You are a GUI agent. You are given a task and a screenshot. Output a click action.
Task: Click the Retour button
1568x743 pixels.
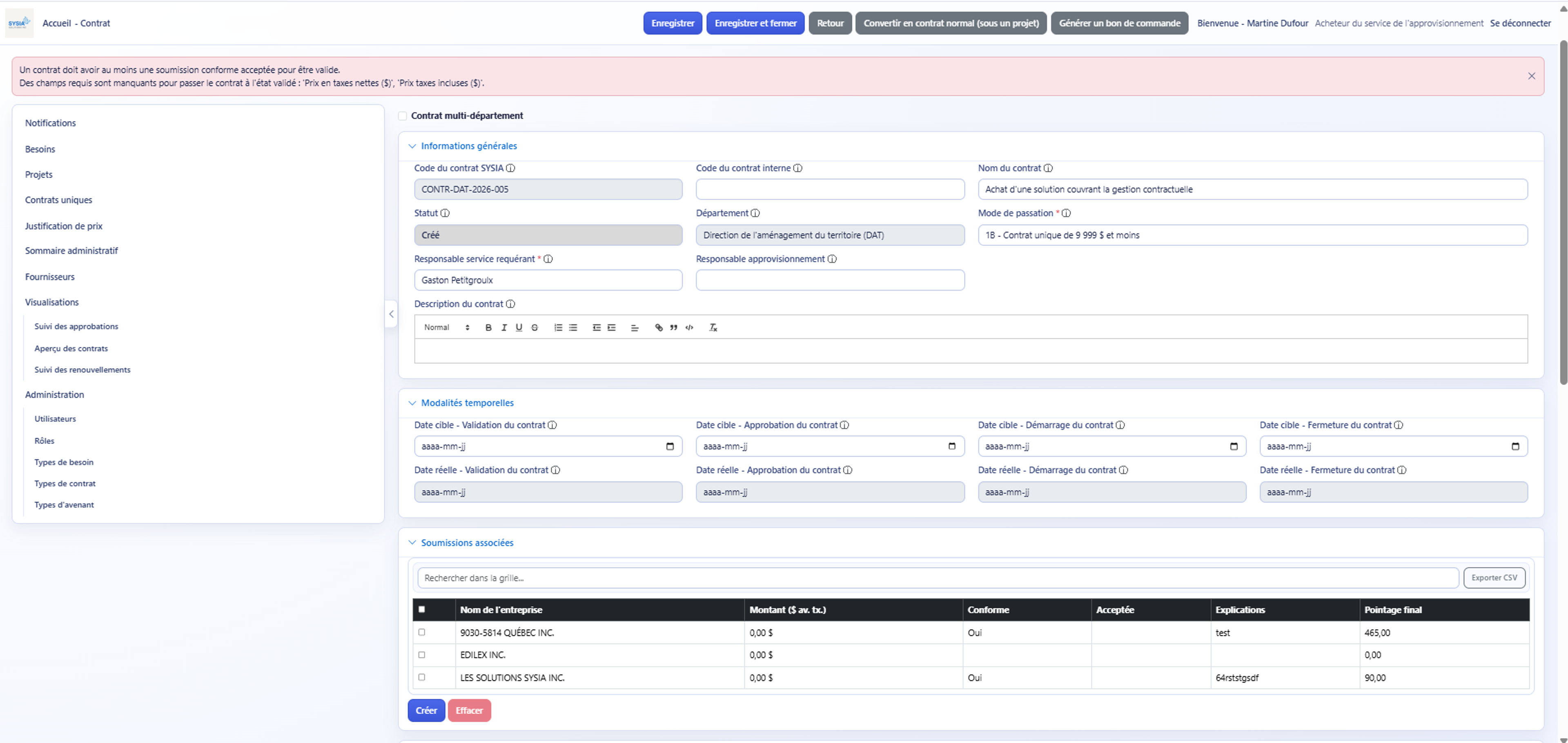(x=830, y=23)
